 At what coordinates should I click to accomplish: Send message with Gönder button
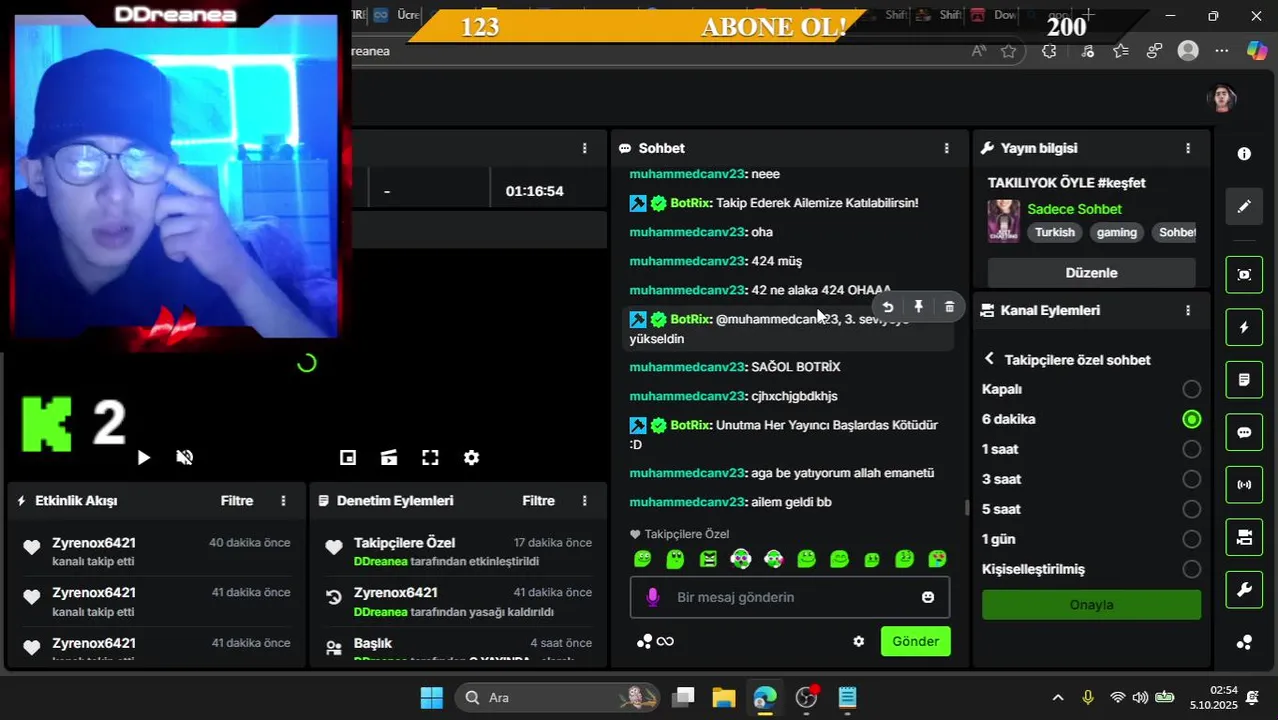915,641
